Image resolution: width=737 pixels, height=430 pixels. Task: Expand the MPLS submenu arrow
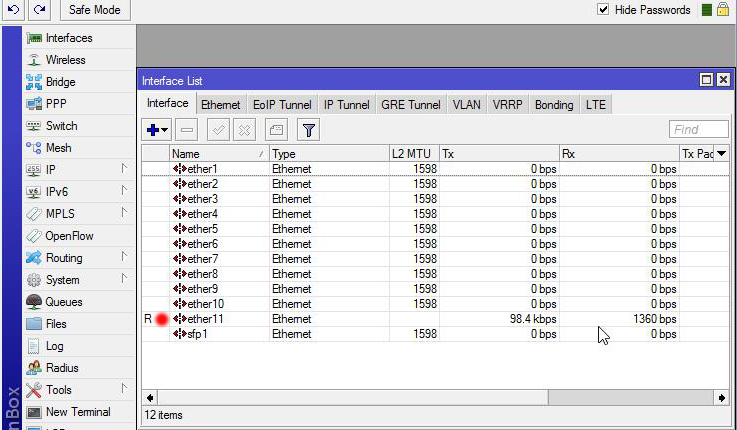point(124,212)
